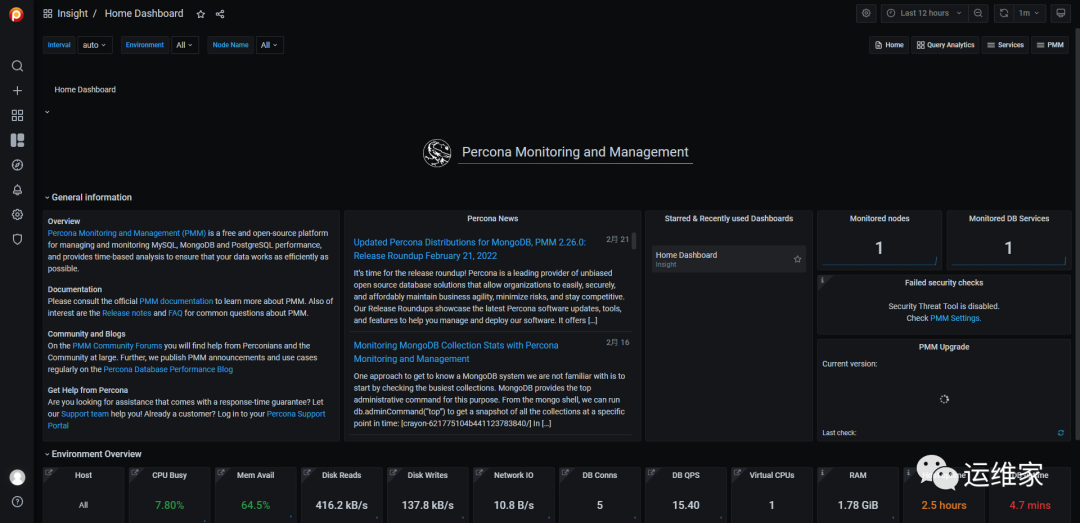This screenshot has width=1080, height=523.
Task: Open the search icon in sidebar
Action: click(x=17, y=66)
